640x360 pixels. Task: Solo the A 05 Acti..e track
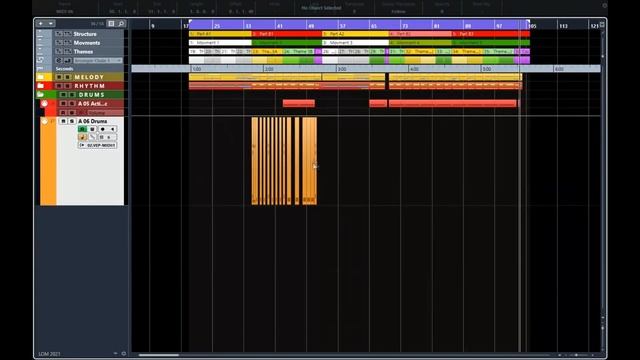(x=72, y=104)
